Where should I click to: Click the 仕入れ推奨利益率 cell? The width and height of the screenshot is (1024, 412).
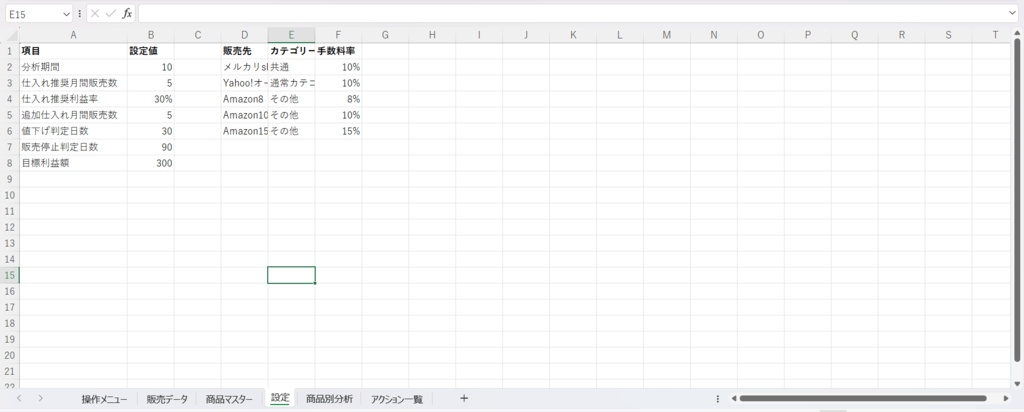(x=73, y=99)
